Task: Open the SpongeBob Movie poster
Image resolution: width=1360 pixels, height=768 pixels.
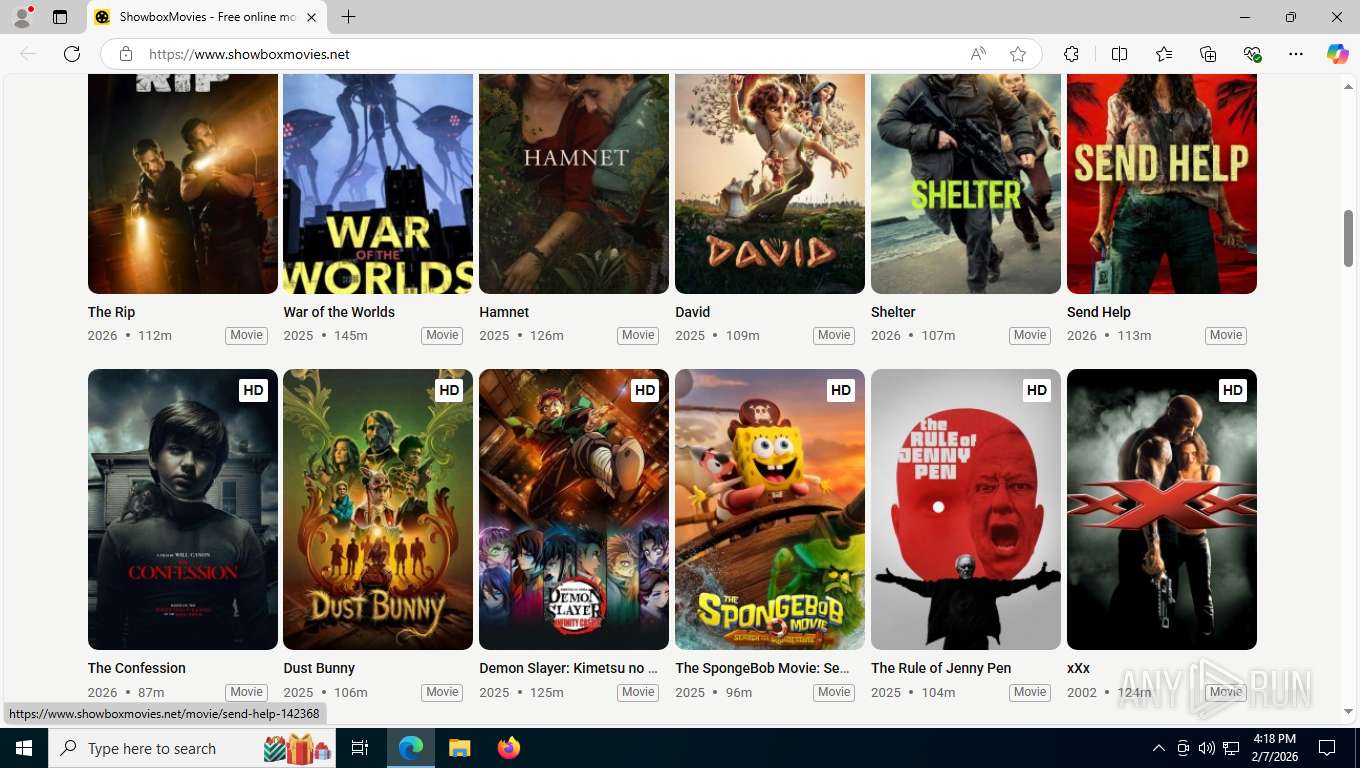Action: click(x=770, y=509)
